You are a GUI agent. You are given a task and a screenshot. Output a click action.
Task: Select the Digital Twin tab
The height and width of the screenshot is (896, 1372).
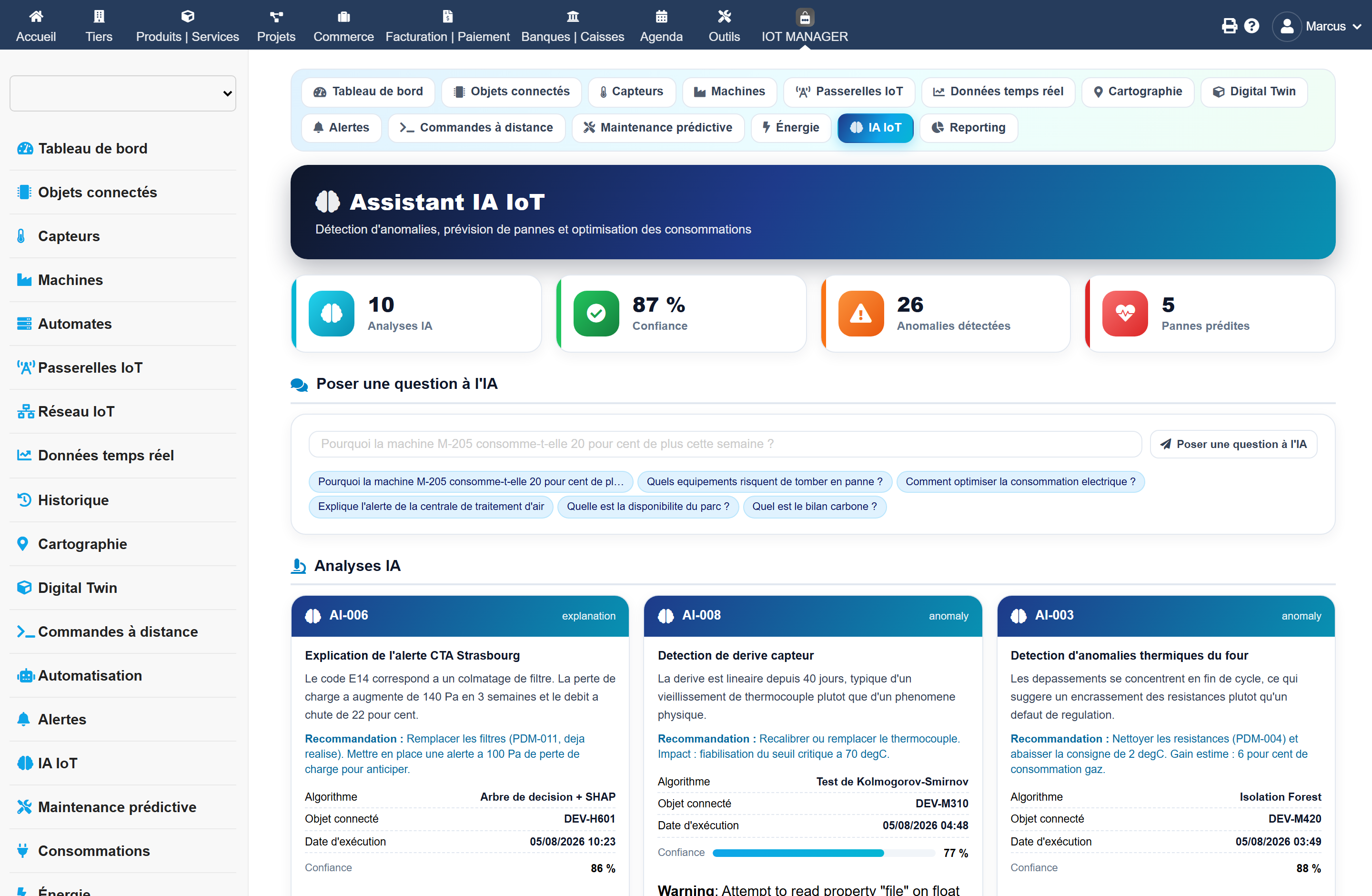click(x=1254, y=92)
